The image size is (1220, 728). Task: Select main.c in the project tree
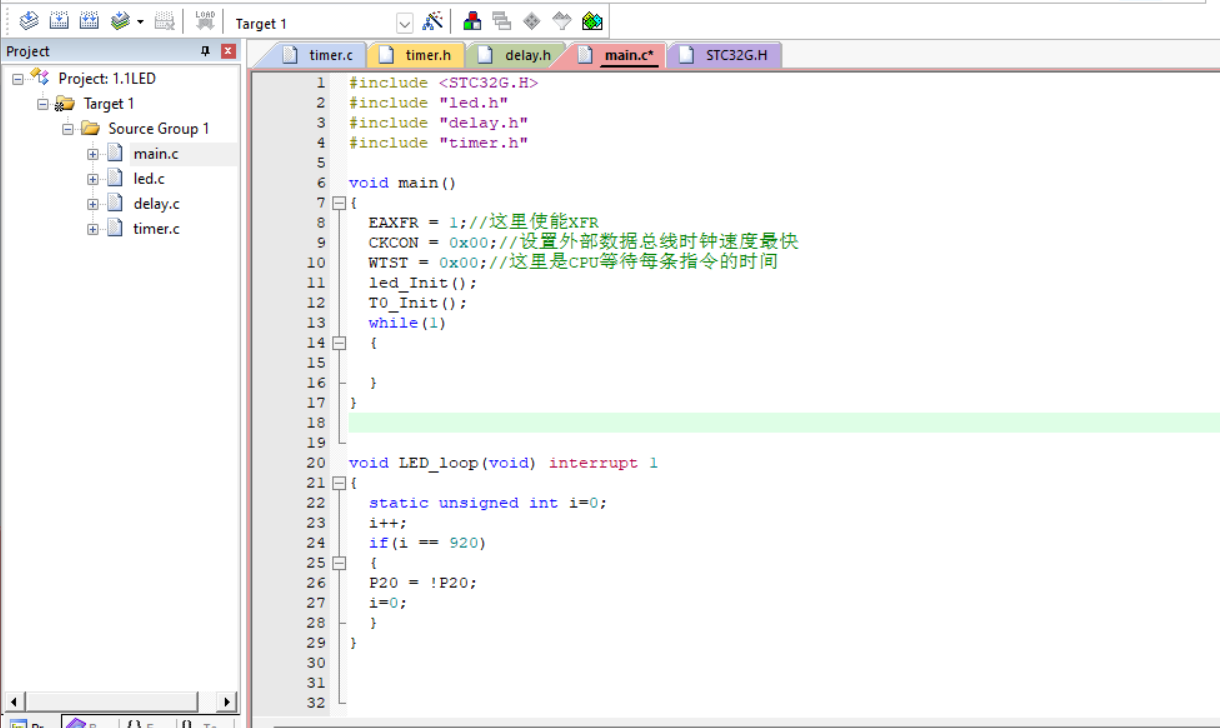156,154
